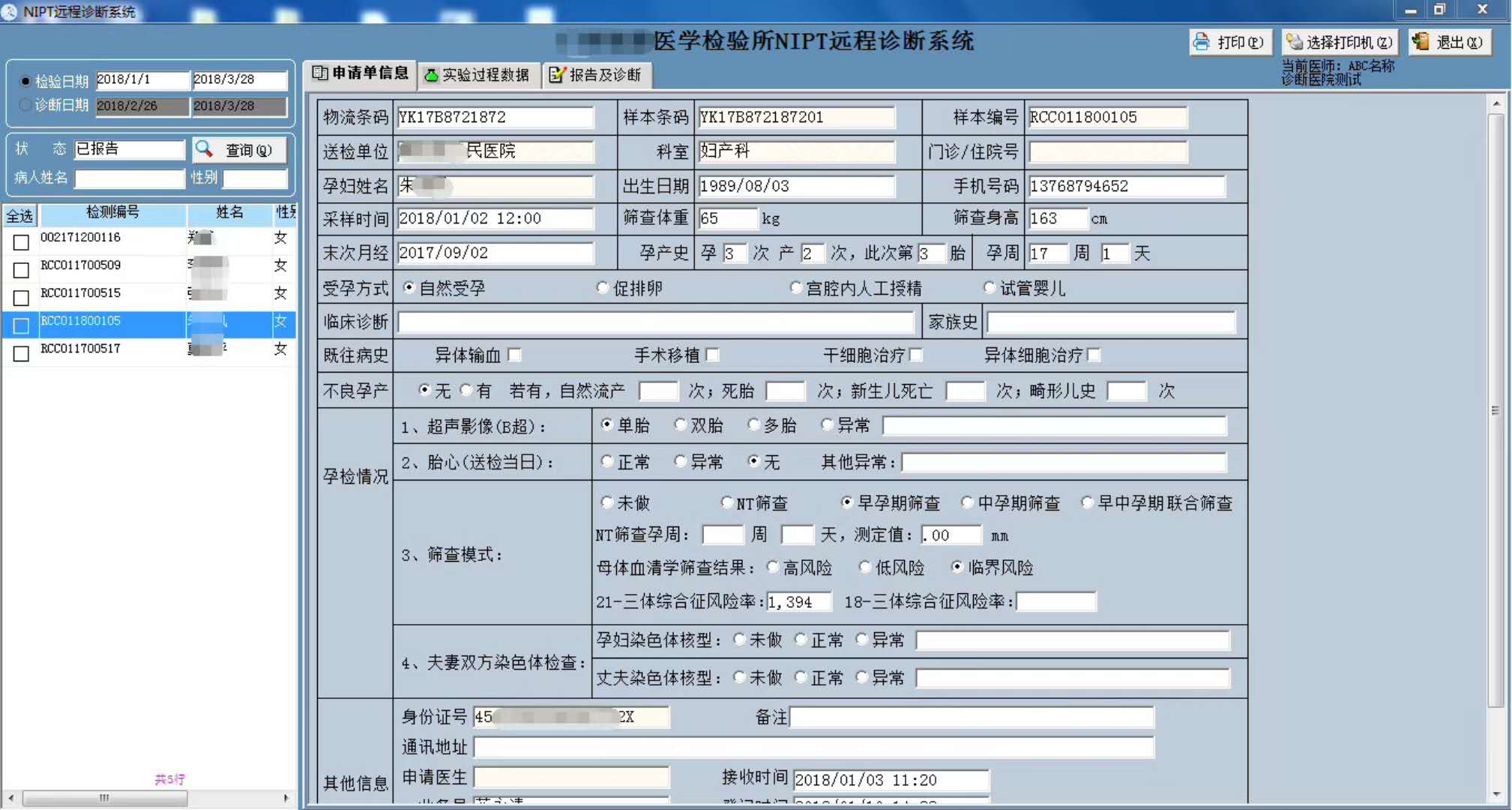The height and width of the screenshot is (810, 1512).
Task: Click the 性别 filter field
Action: pos(255,178)
